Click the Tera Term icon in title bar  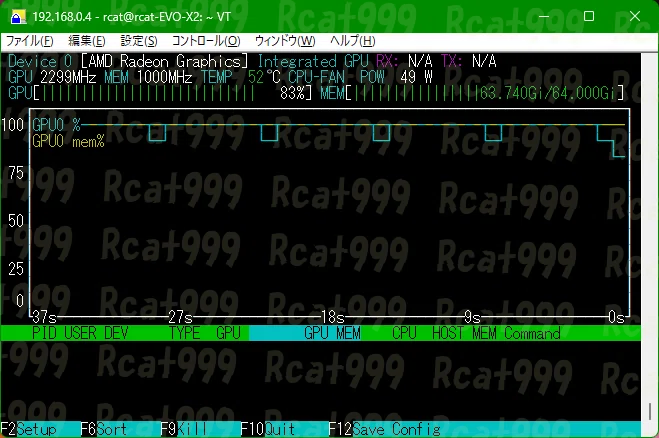pyautogui.click(x=18, y=17)
